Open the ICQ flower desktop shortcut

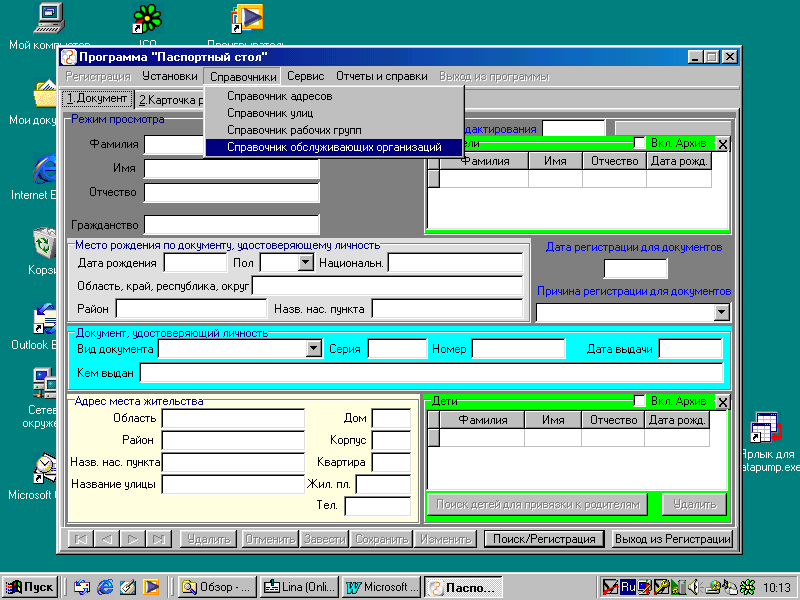147,19
